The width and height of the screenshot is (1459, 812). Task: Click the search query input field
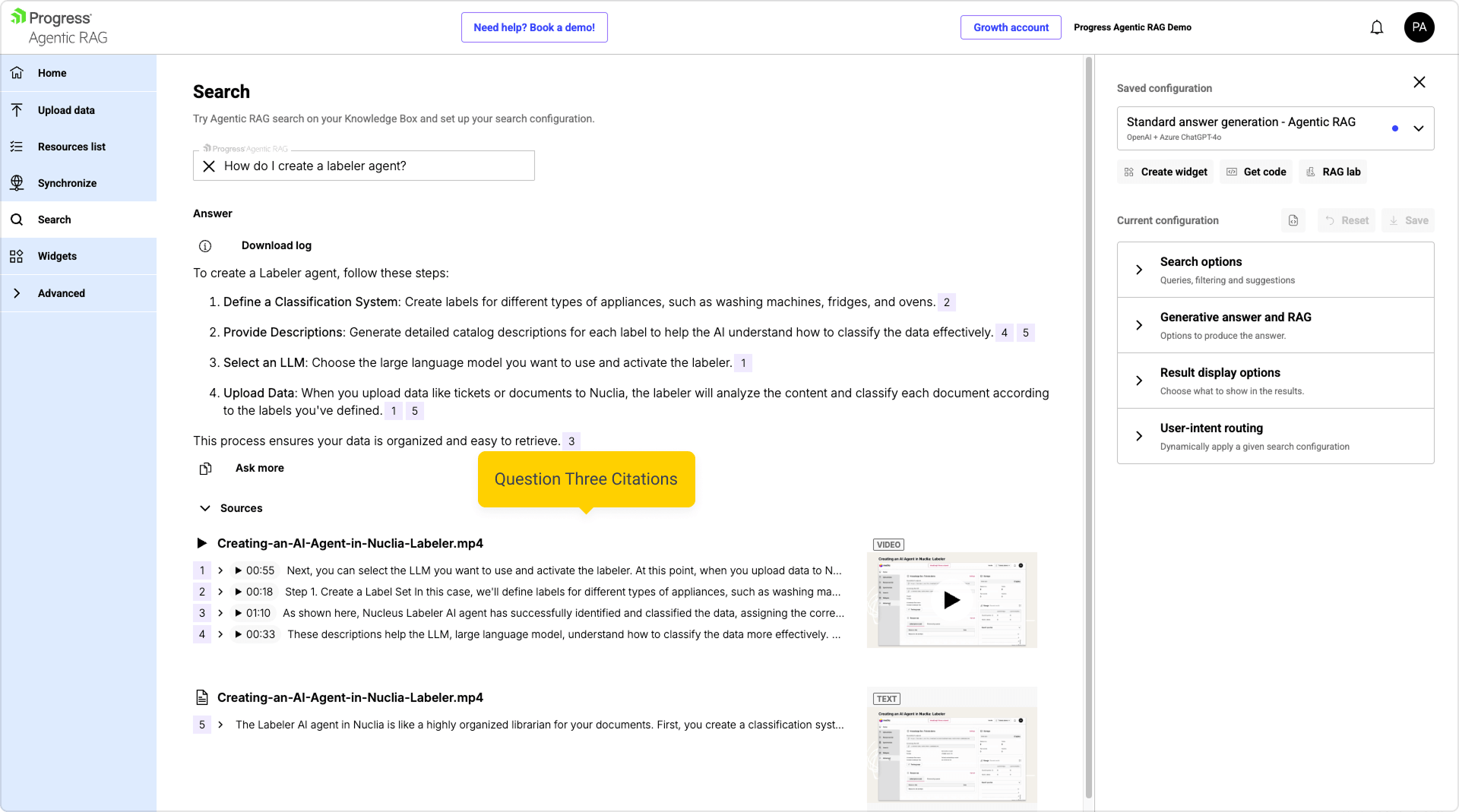click(372, 166)
